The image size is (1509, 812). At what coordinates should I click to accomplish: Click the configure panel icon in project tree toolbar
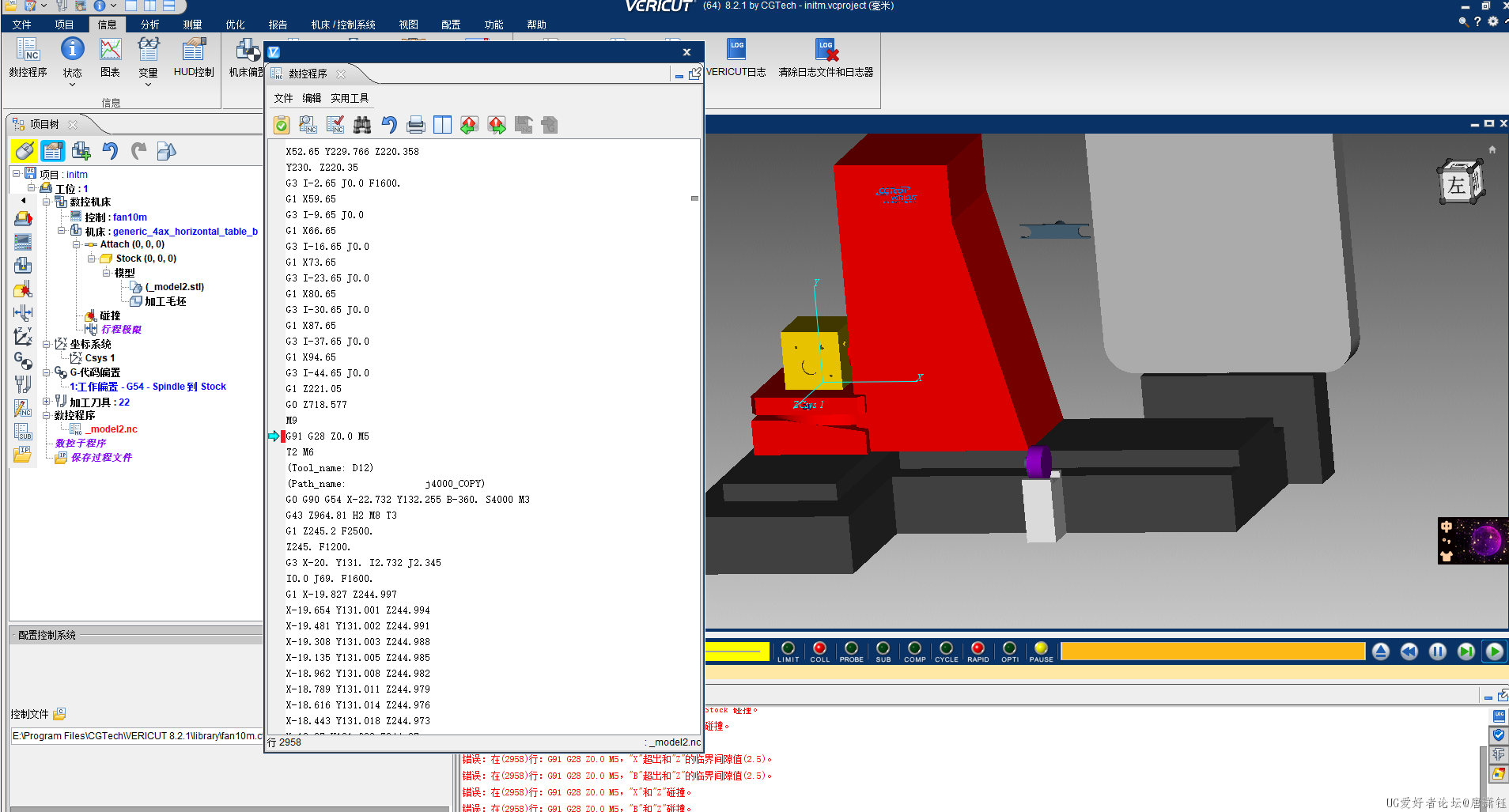(x=53, y=150)
